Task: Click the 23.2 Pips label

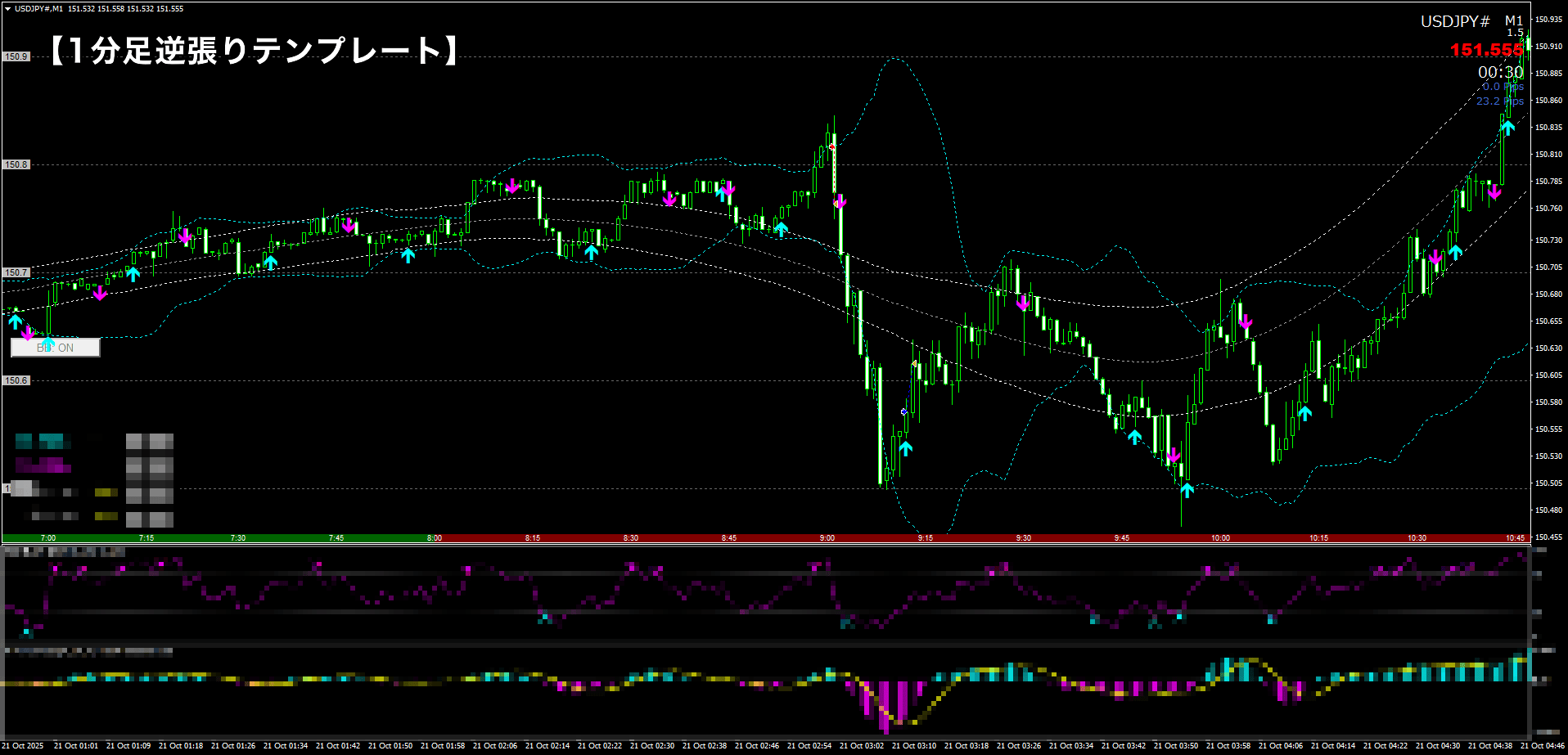Action: [x=1499, y=101]
